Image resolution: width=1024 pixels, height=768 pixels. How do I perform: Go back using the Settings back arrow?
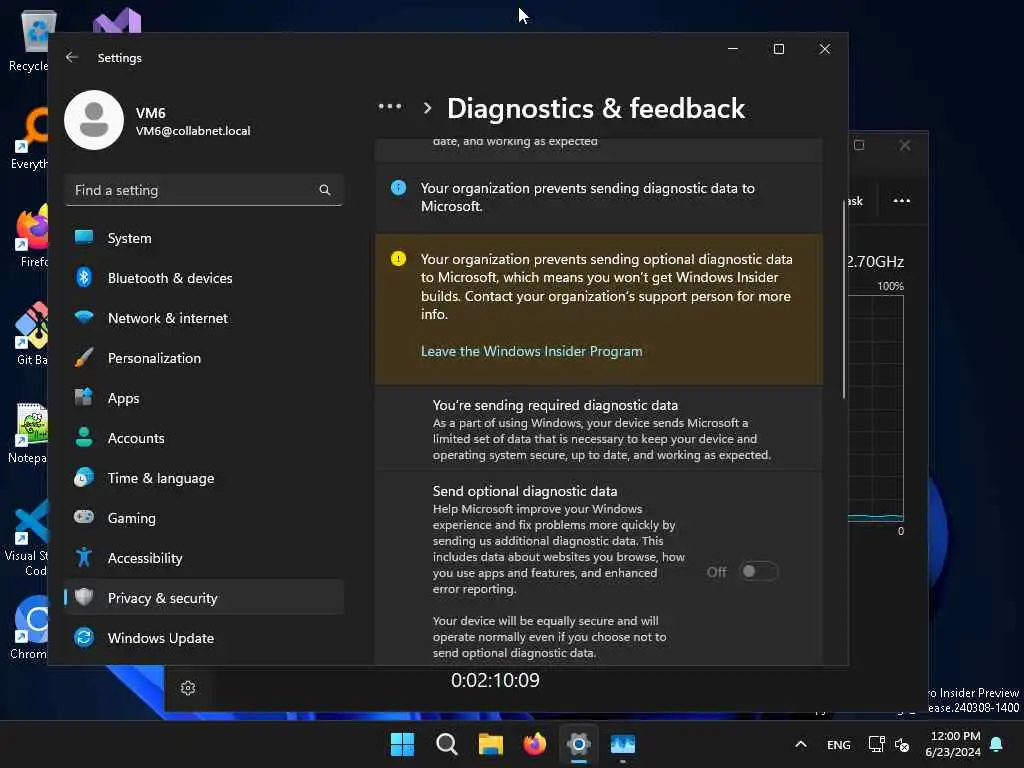point(72,57)
